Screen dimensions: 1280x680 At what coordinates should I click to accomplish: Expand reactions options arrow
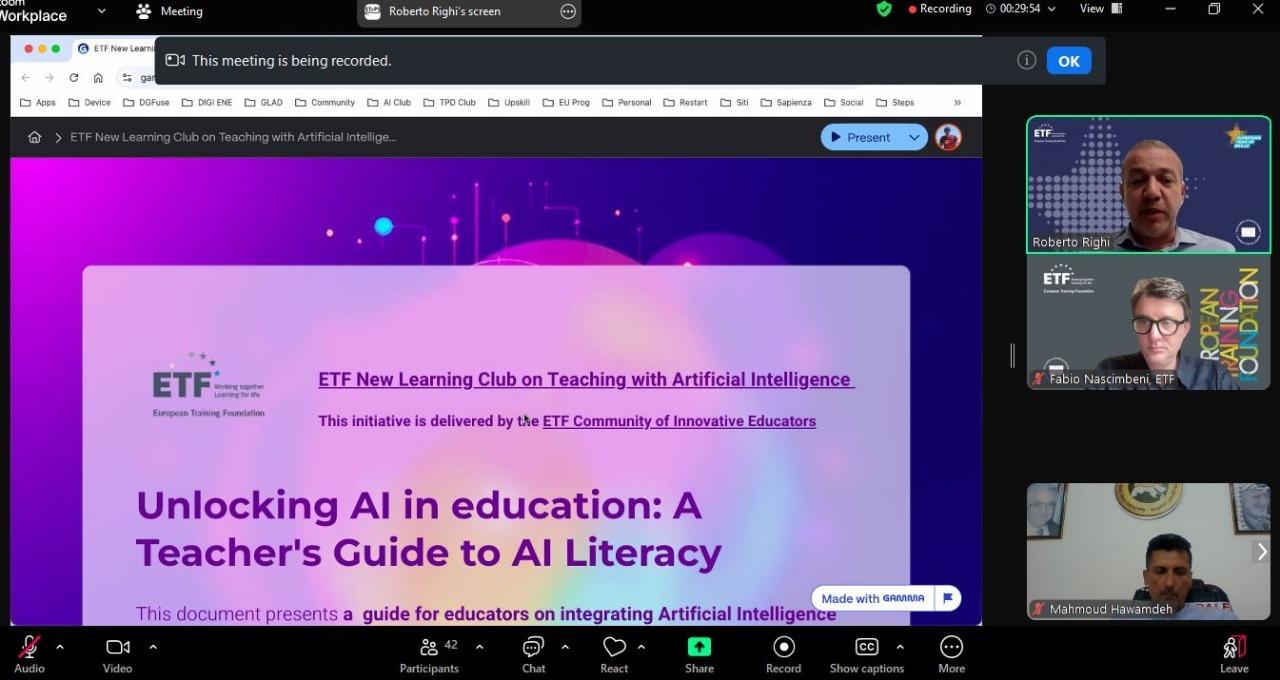(641, 647)
